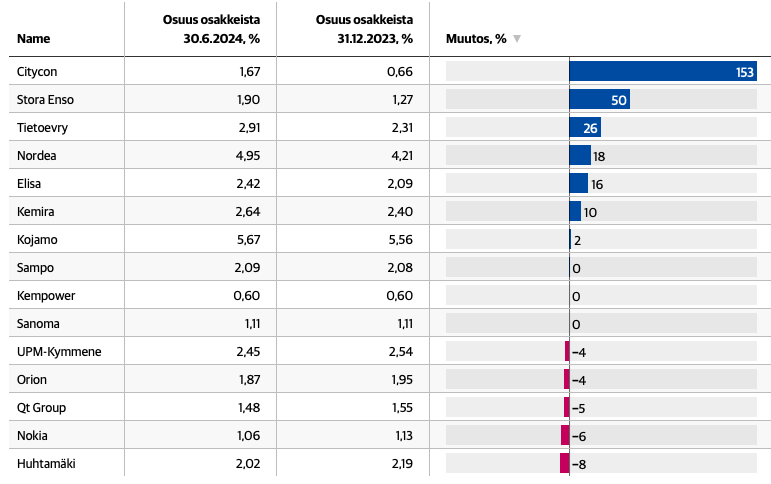Click the Nokia red negative bar

click(x=565, y=435)
